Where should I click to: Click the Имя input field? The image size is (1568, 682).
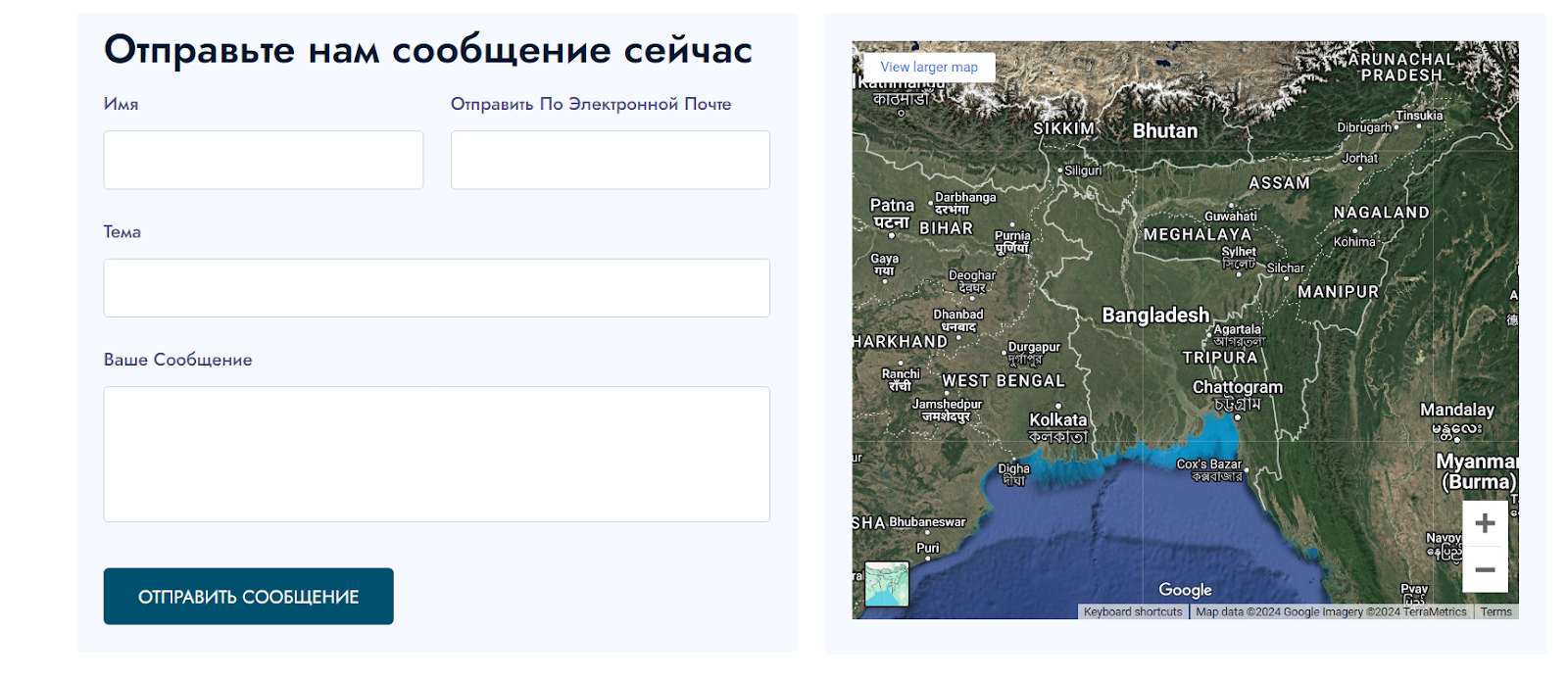[264, 160]
